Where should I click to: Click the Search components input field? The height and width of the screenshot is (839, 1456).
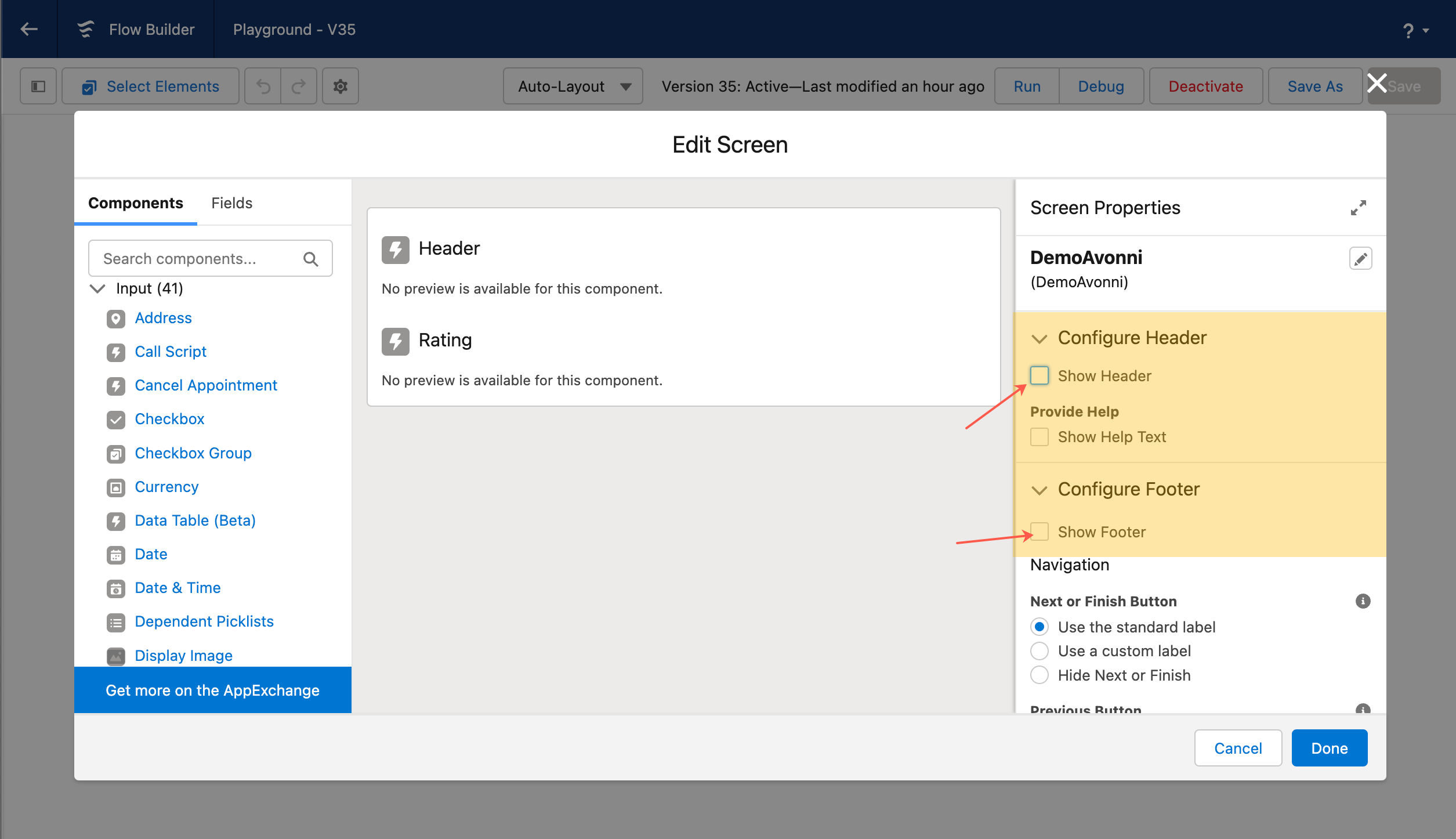197,259
